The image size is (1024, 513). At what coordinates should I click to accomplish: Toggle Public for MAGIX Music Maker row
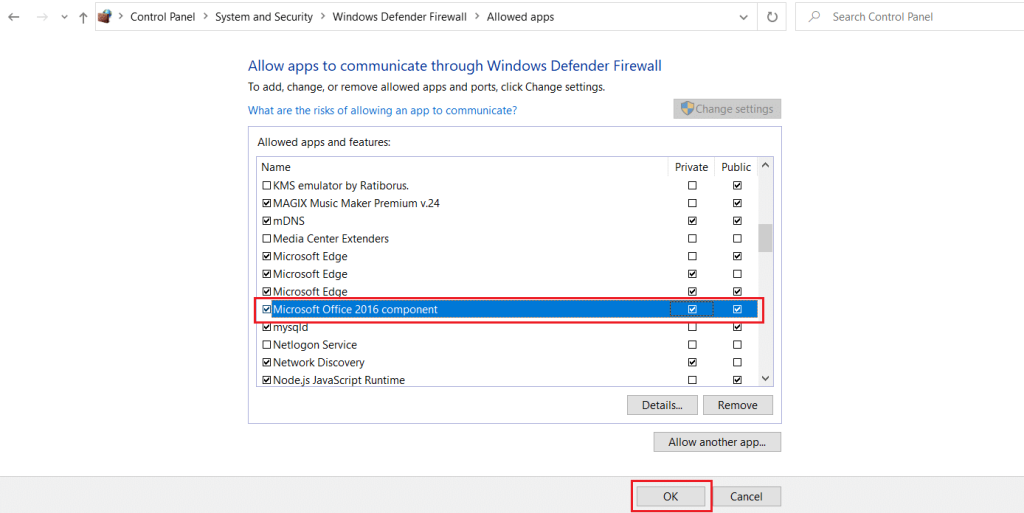(x=737, y=203)
